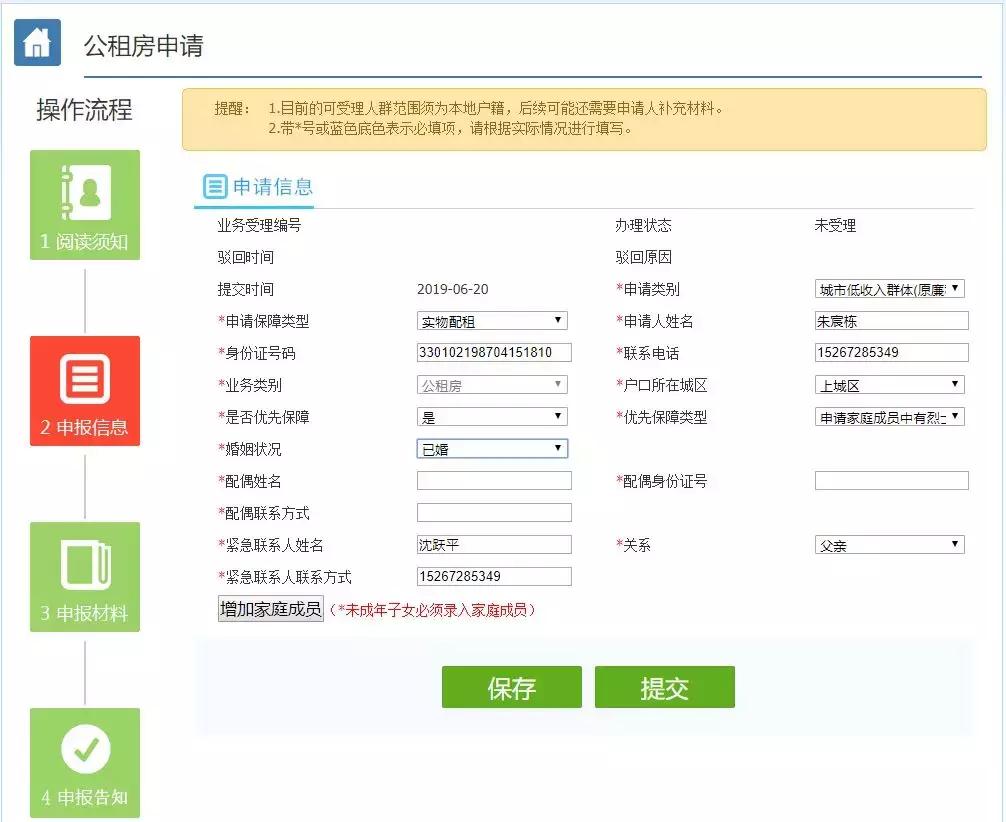Click the green 保存 button
Image resolution: width=1006 pixels, height=822 pixels.
coord(511,687)
